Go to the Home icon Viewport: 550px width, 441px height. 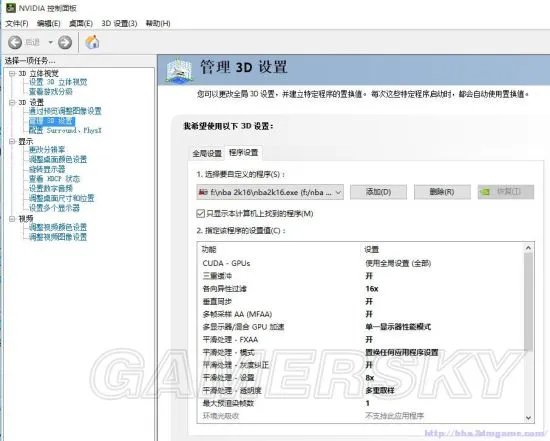(92, 42)
